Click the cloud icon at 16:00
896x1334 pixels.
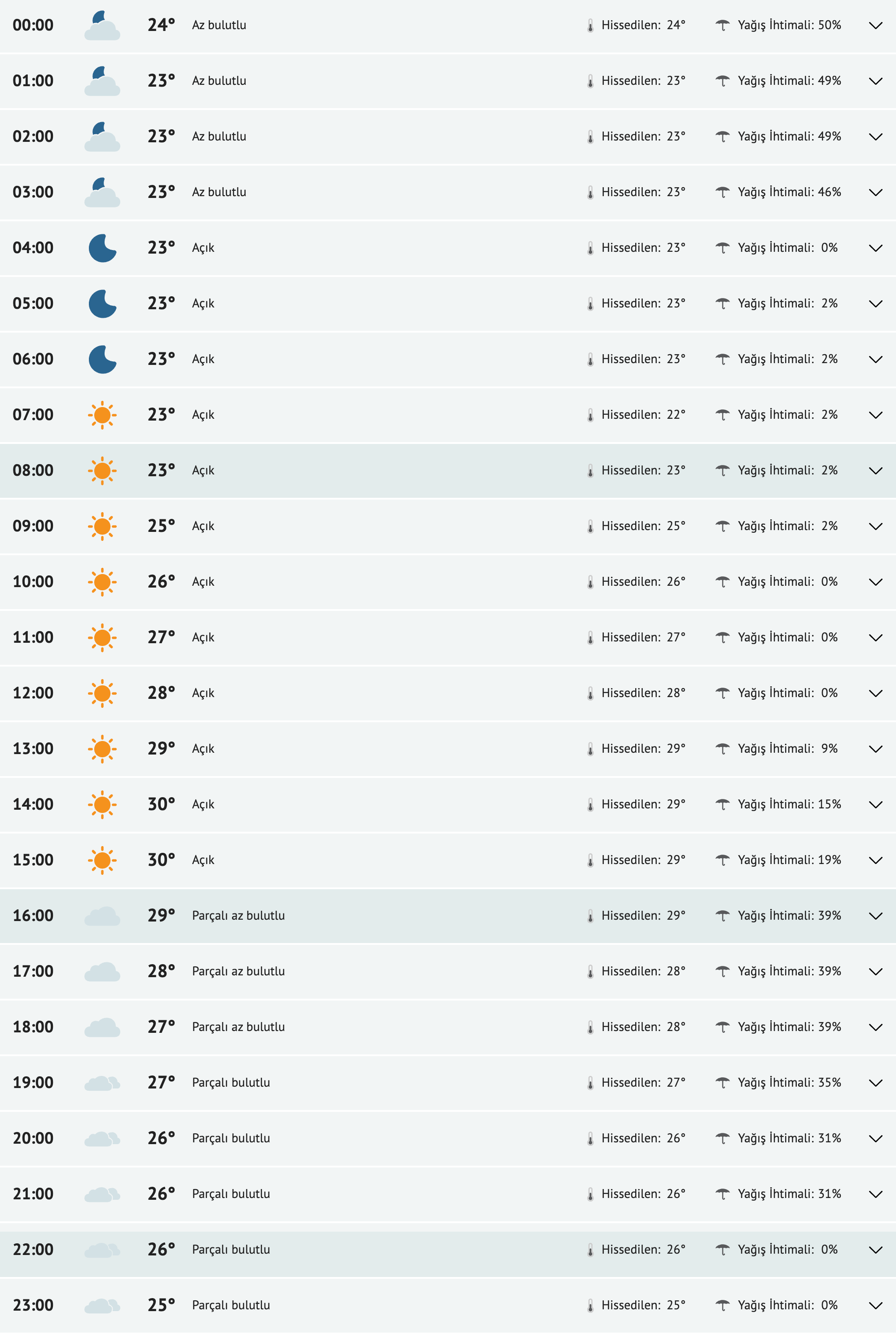[102, 917]
